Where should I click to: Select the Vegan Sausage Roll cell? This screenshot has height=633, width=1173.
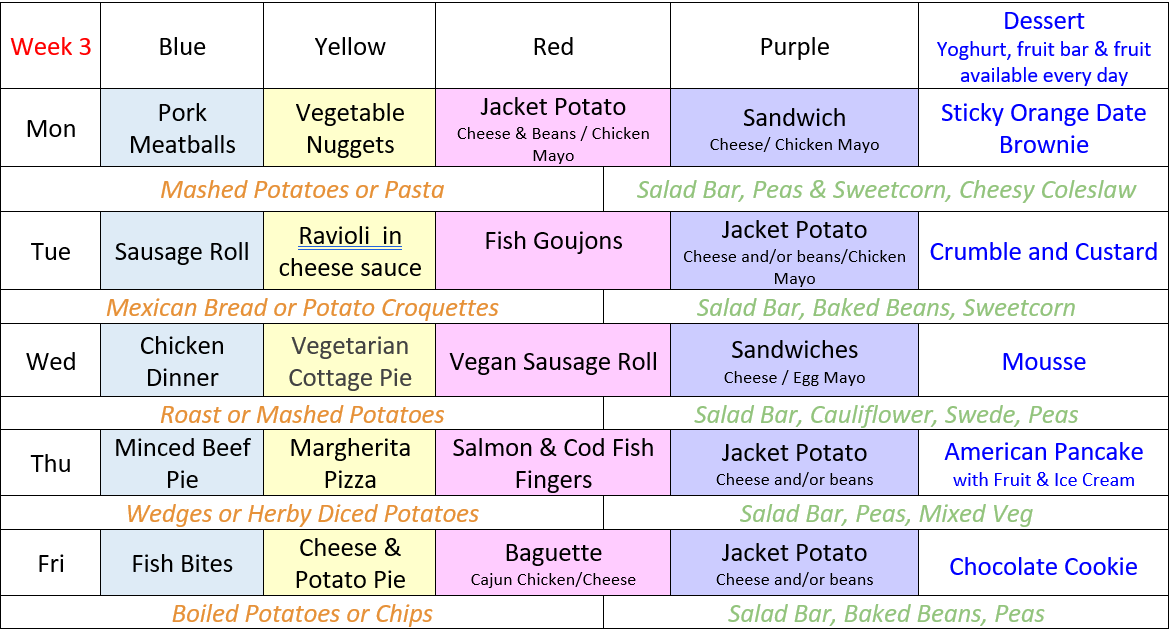pyautogui.click(x=553, y=361)
